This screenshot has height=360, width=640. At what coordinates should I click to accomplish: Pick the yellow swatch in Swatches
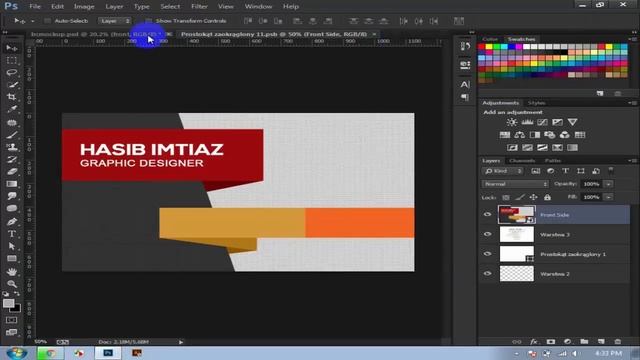click(x=489, y=47)
